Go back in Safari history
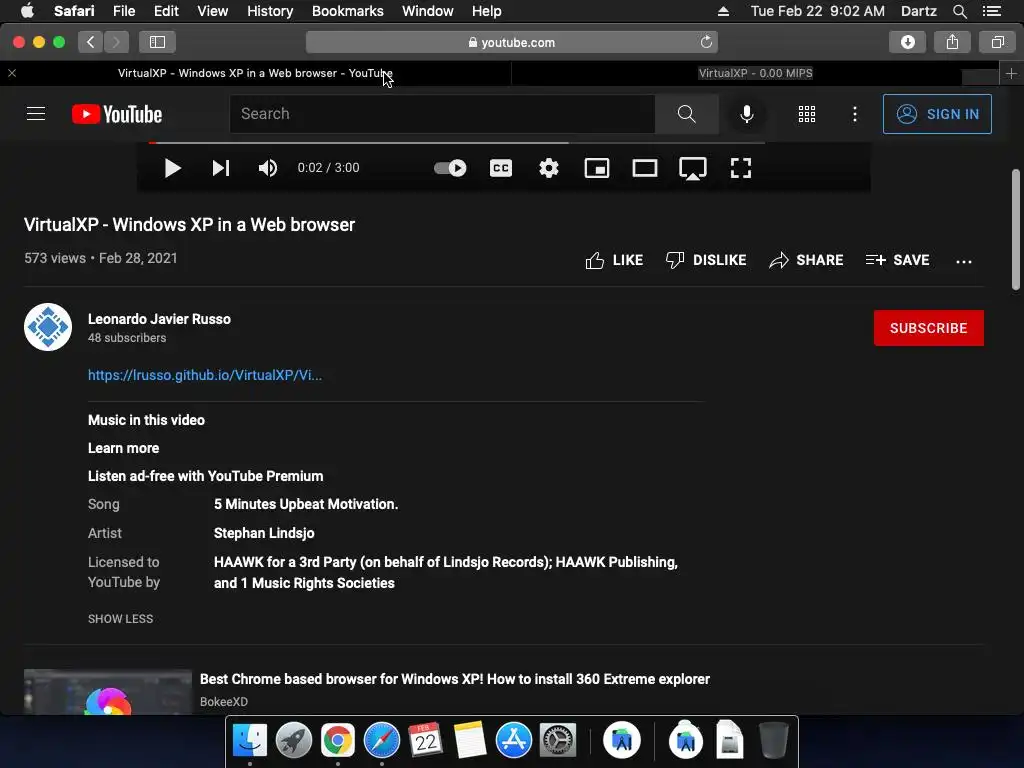 point(91,42)
